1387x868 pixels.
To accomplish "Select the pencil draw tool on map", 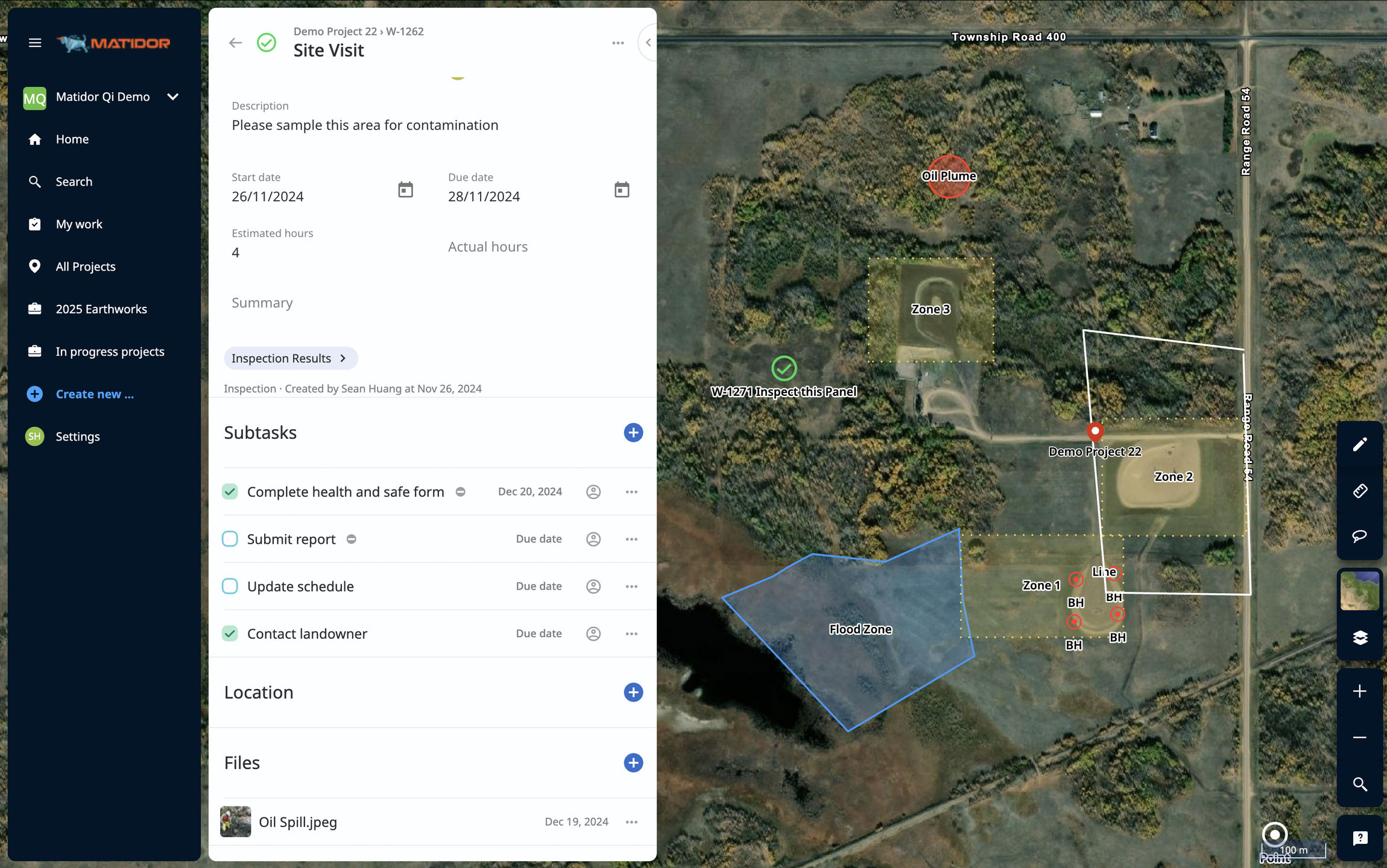I will coord(1359,445).
